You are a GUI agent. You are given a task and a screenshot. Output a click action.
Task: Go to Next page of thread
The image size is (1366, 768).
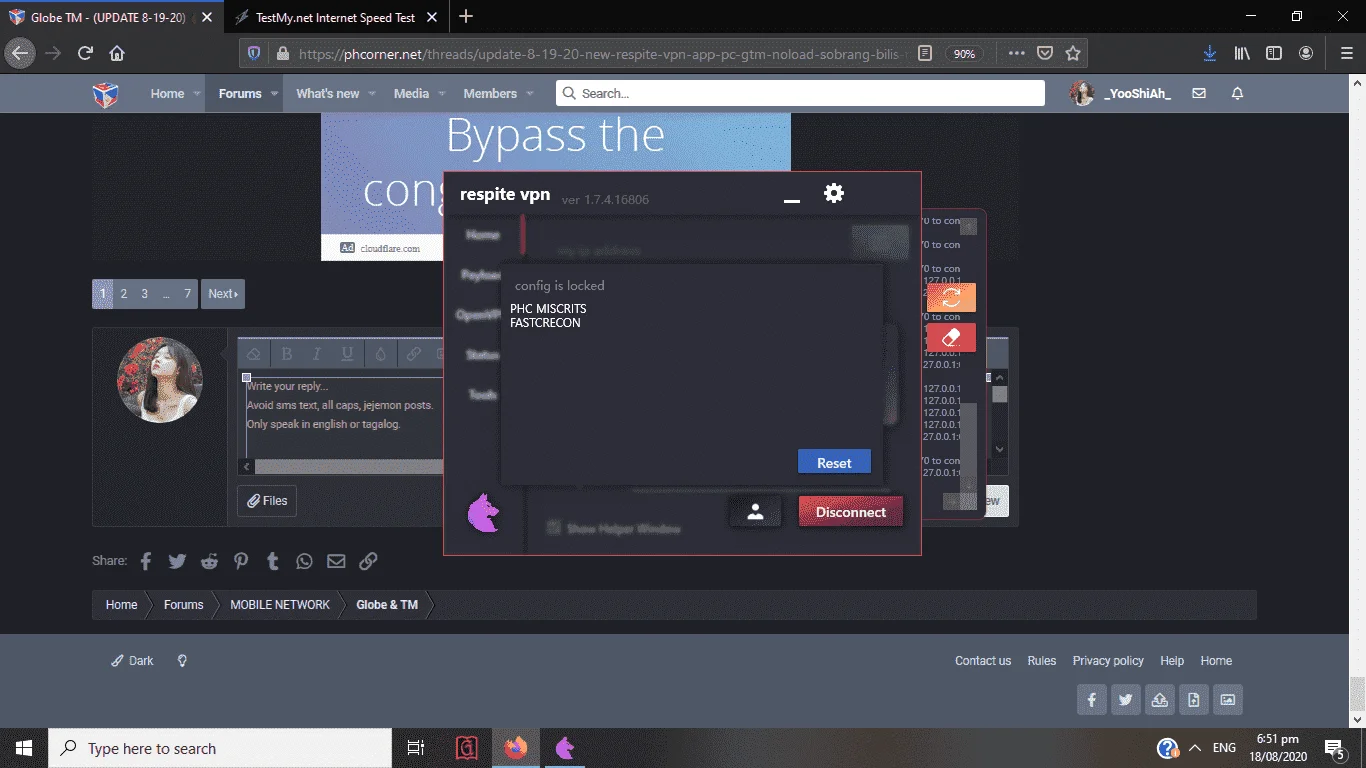pyautogui.click(x=223, y=294)
